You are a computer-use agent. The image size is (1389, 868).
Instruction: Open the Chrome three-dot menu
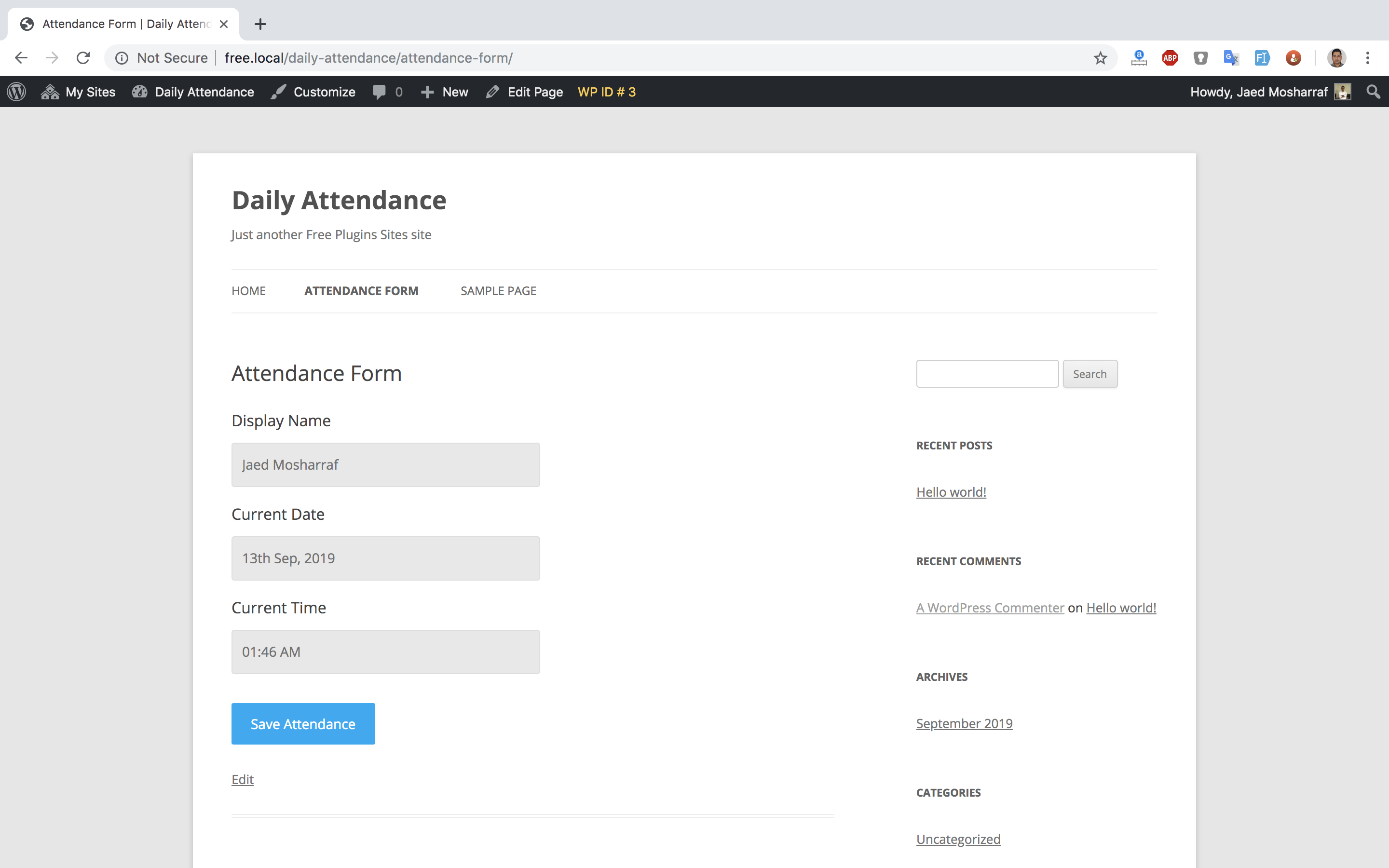tap(1368, 58)
